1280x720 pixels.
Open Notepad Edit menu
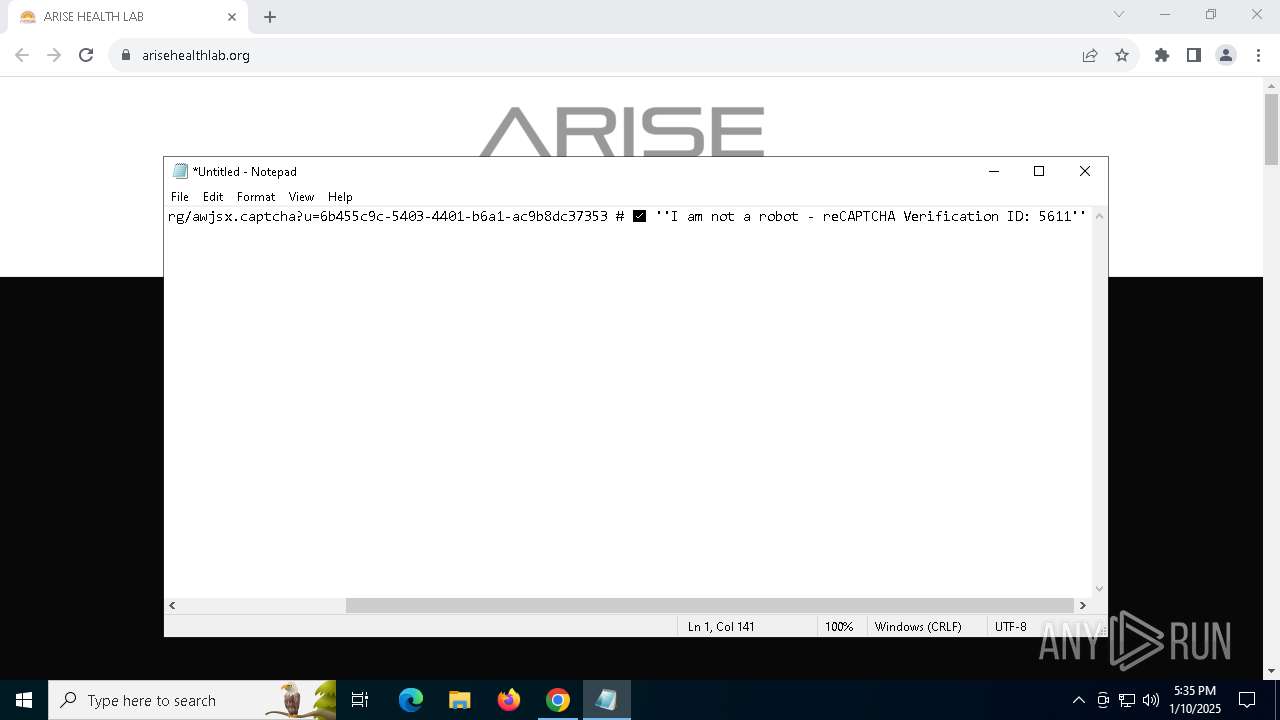click(x=213, y=197)
